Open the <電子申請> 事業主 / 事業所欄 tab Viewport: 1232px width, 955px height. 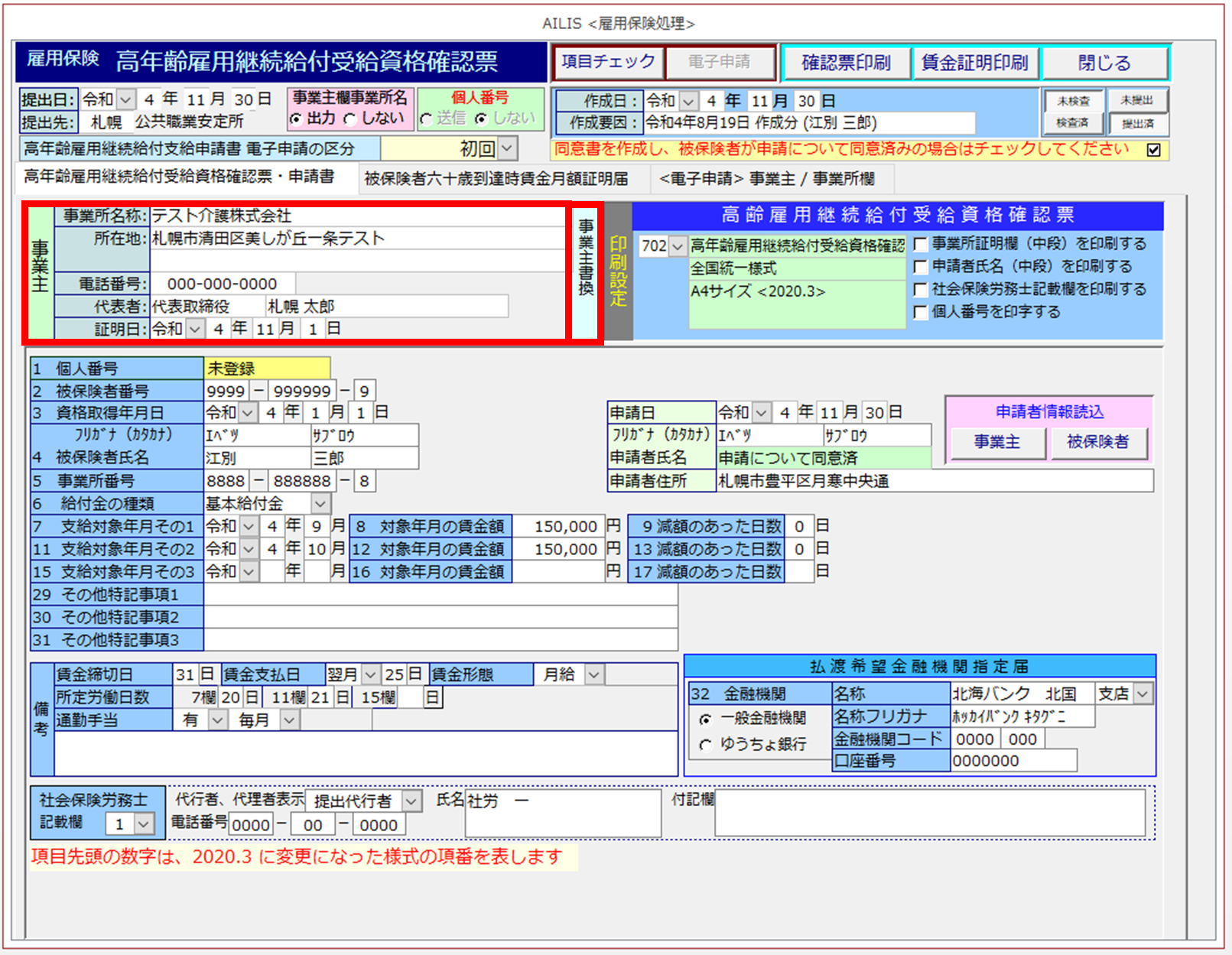pos(767,179)
